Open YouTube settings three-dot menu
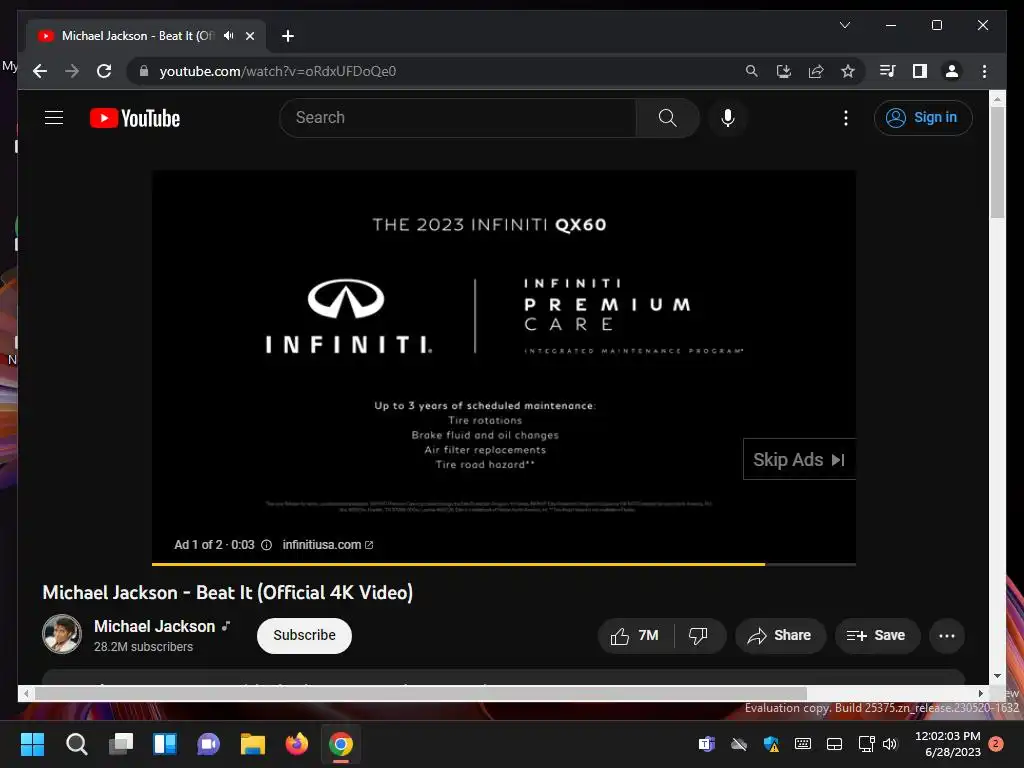Viewport: 1024px width, 768px height. 846,118
